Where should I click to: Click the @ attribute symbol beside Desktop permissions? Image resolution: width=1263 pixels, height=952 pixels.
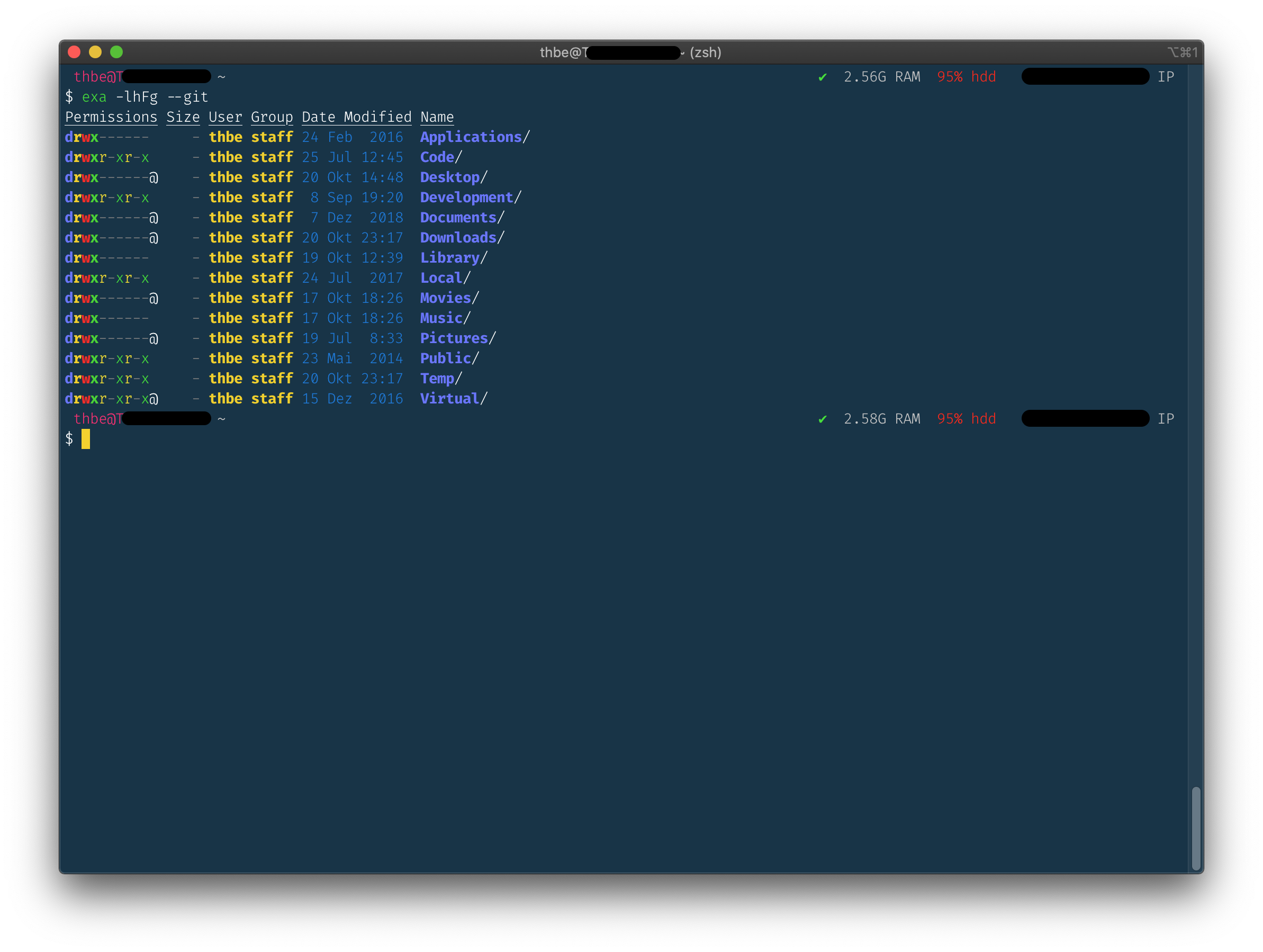(153, 177)
